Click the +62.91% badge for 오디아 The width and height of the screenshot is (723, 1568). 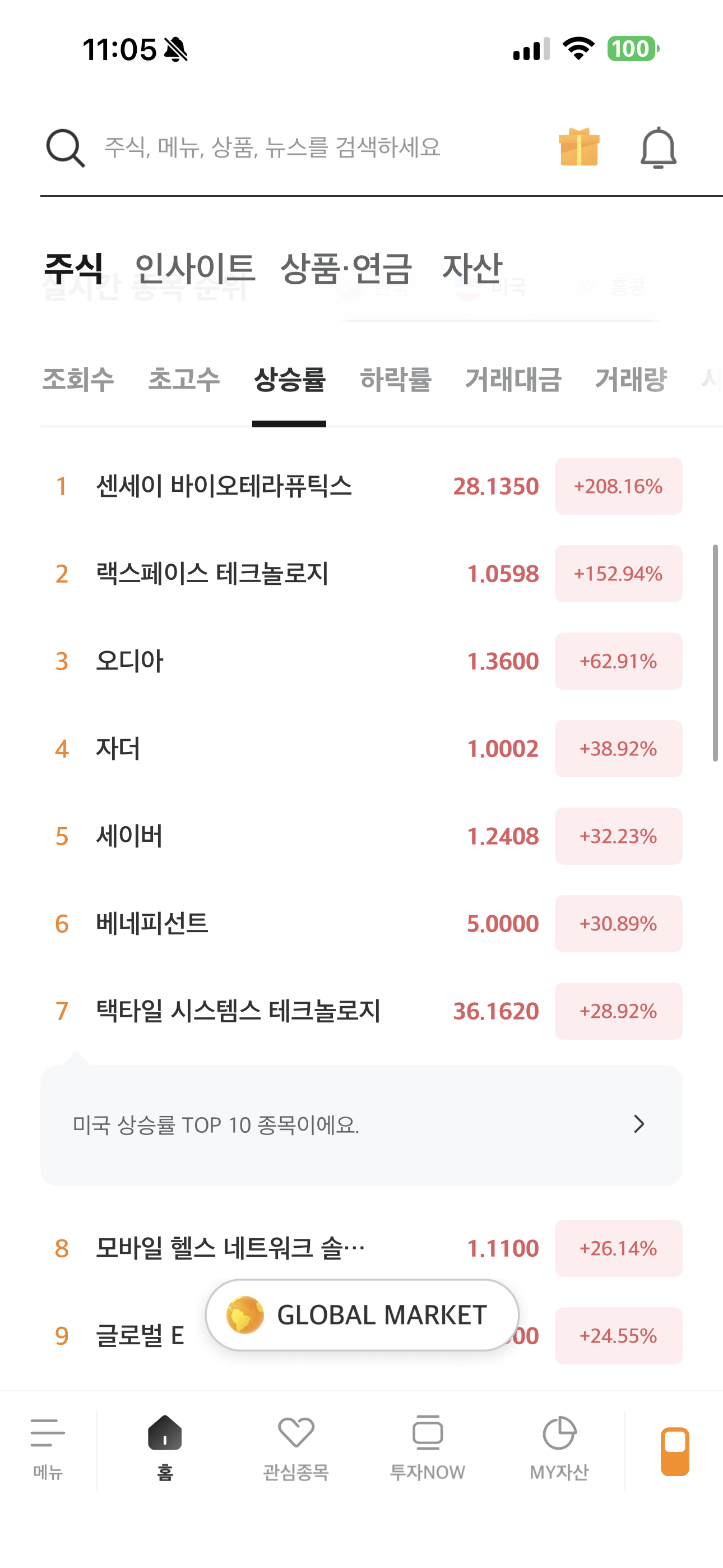tap(618, 661)
